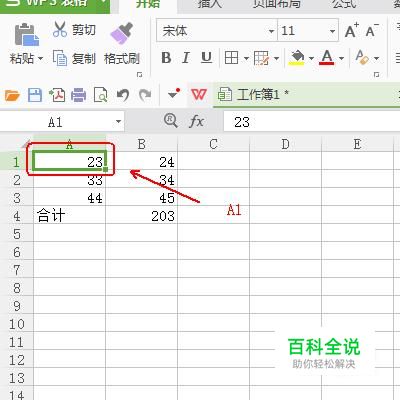Expand the borders dropdown arrow
Screen dimensions: 400x400
coord(246,58)
